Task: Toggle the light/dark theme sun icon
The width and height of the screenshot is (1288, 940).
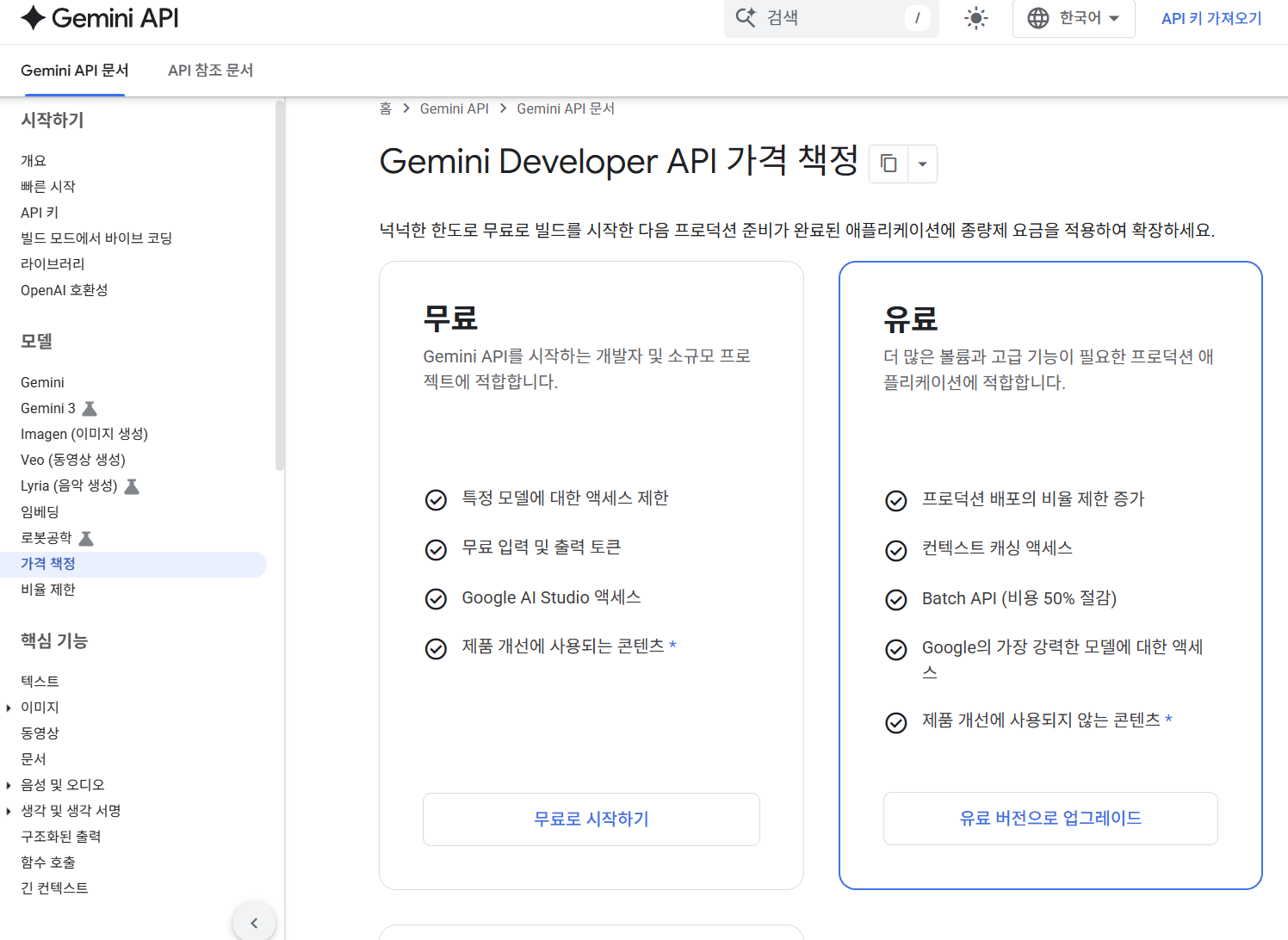Action: [975, 18]
